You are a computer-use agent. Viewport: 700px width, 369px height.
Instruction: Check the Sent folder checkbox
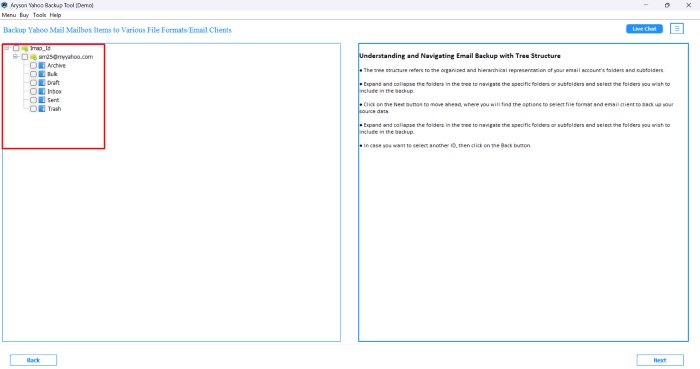pyautogui.click(x=33, y=100)
